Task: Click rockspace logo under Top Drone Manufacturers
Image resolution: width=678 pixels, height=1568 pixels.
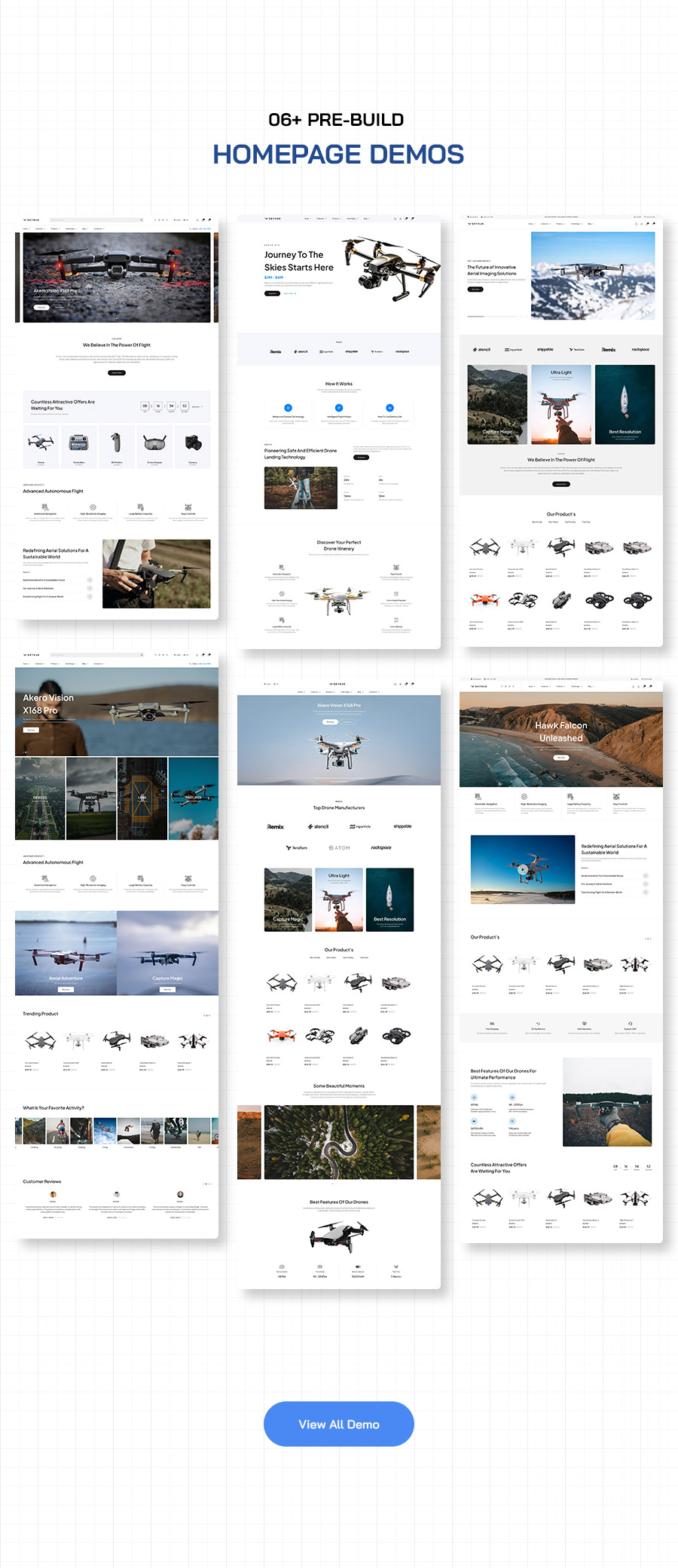Action: 381,848
